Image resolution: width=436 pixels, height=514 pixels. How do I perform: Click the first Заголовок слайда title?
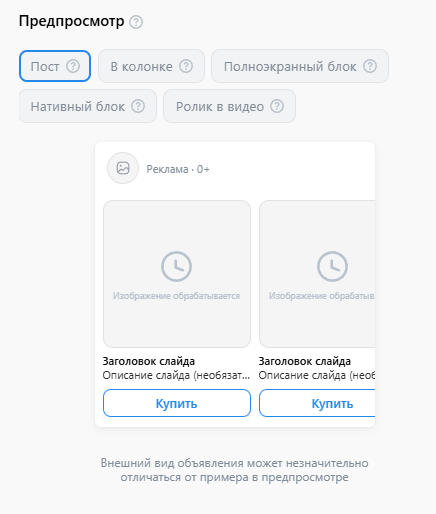149,361
